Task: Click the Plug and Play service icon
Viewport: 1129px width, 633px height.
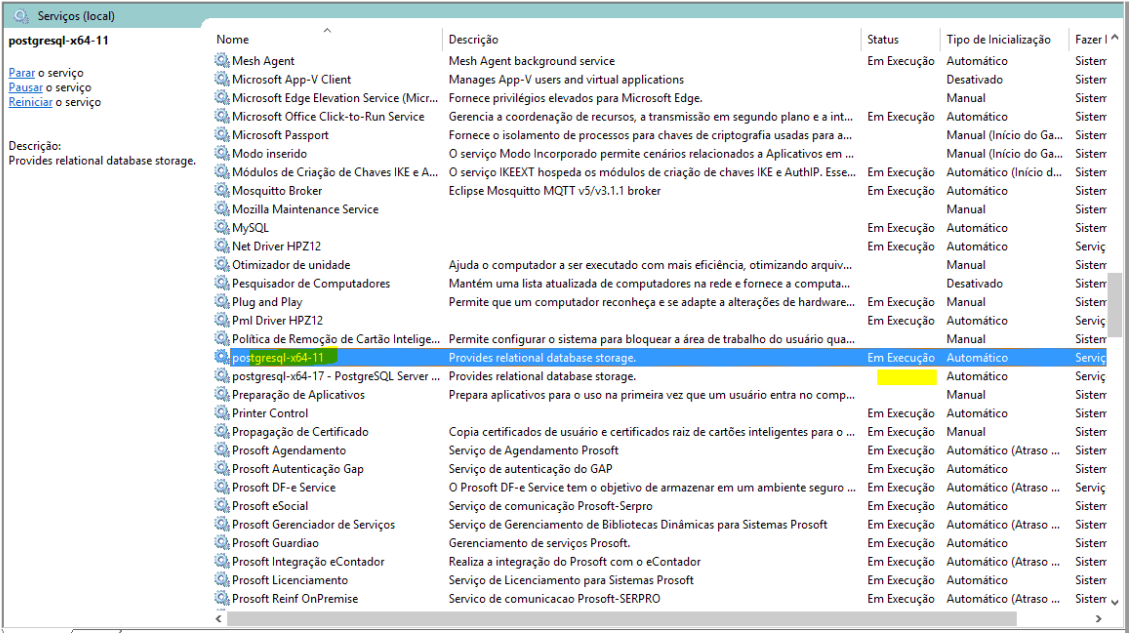Action: 222,302
